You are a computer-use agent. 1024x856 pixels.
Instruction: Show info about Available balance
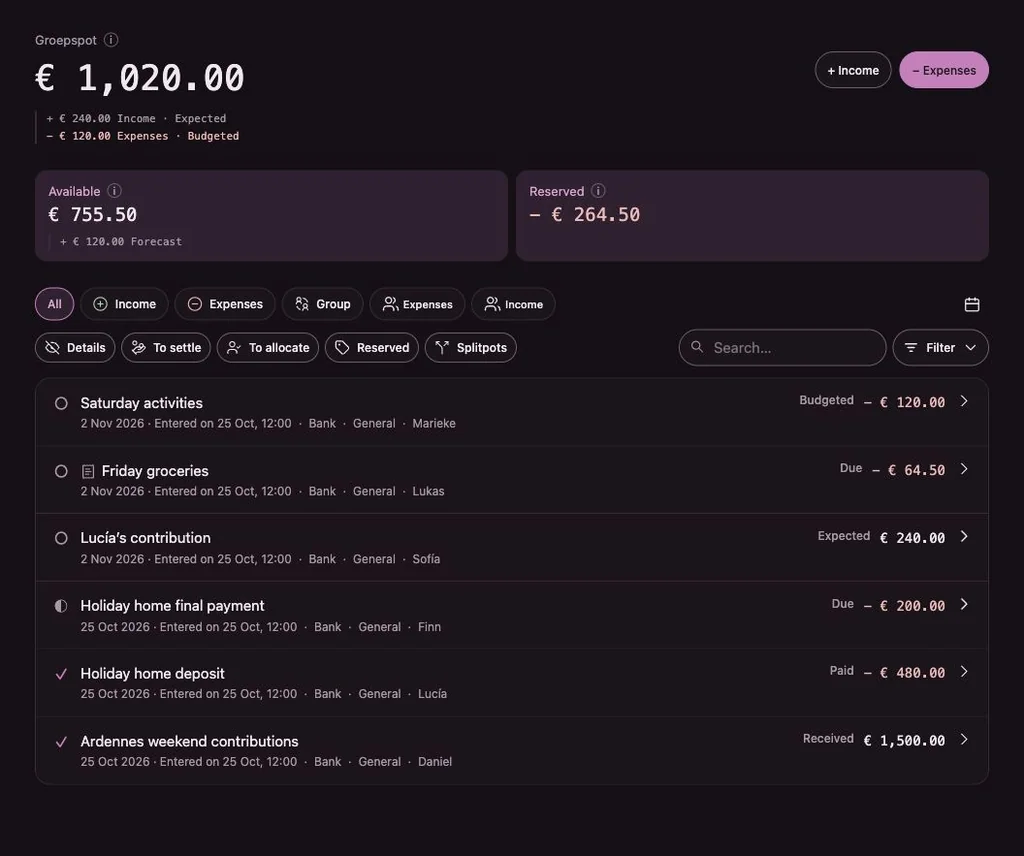coord(114,191)
